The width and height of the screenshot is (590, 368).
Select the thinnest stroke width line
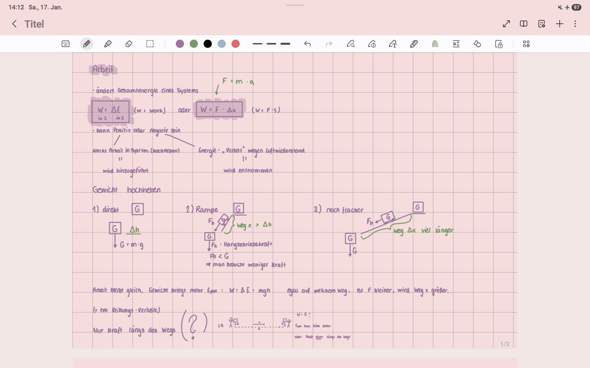[x=257, y=44]
